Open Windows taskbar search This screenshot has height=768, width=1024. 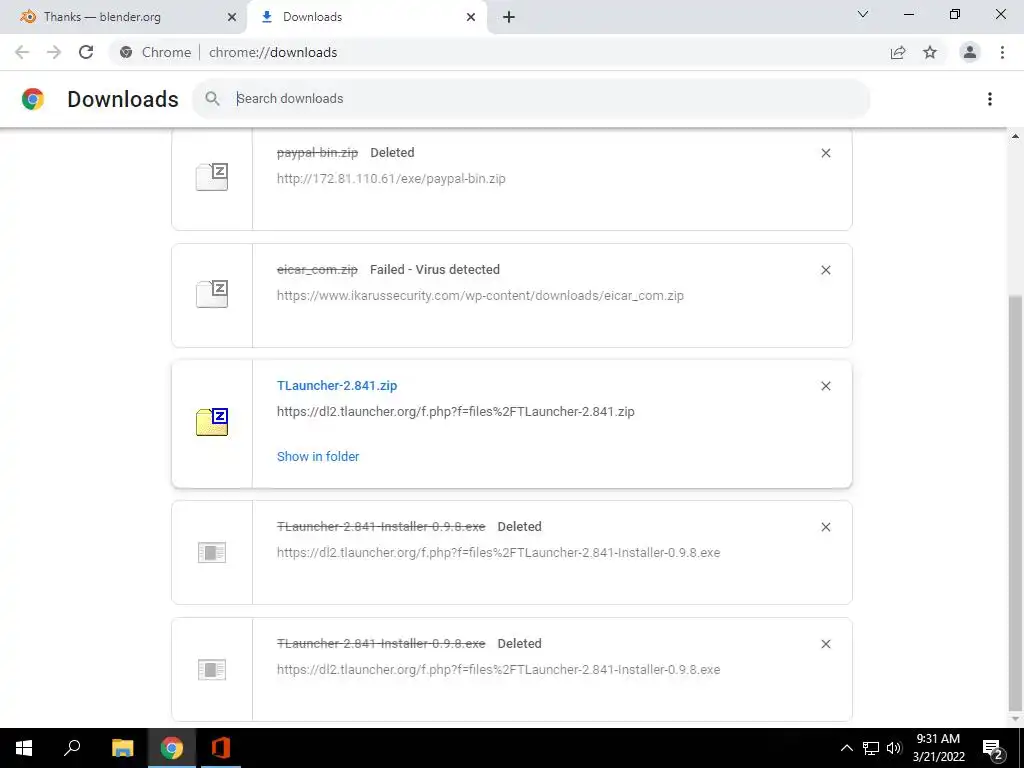pos(72,748)
